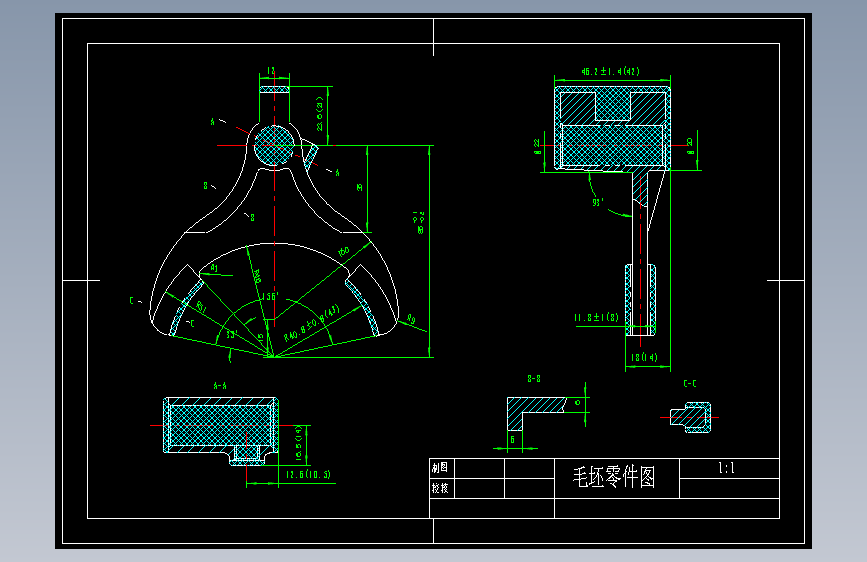Click the 制图 cell in title block

click(x=440, y=468)
